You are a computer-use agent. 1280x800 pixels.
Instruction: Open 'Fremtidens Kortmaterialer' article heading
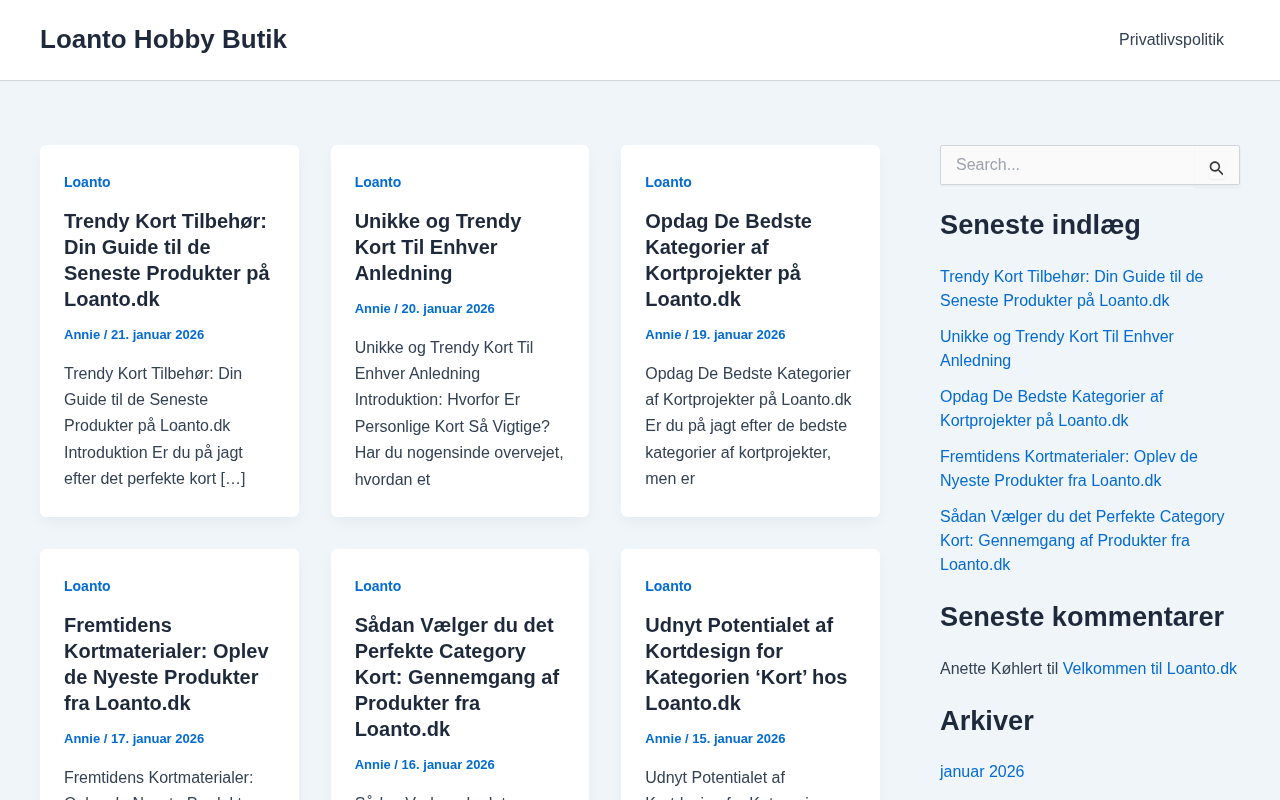[166, 664]
